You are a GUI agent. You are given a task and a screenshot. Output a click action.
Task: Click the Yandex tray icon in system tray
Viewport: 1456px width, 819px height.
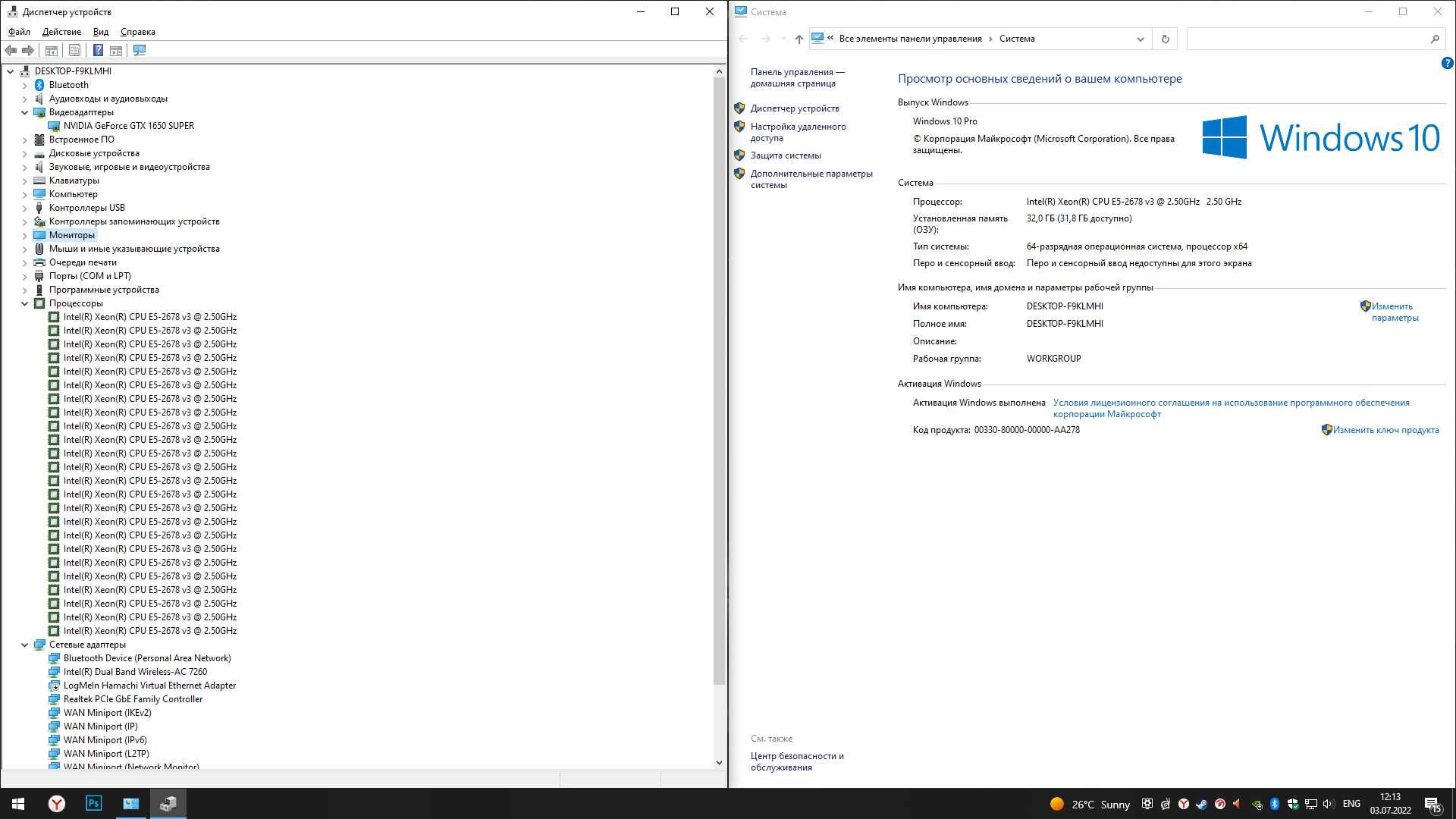pos(1183,804)
